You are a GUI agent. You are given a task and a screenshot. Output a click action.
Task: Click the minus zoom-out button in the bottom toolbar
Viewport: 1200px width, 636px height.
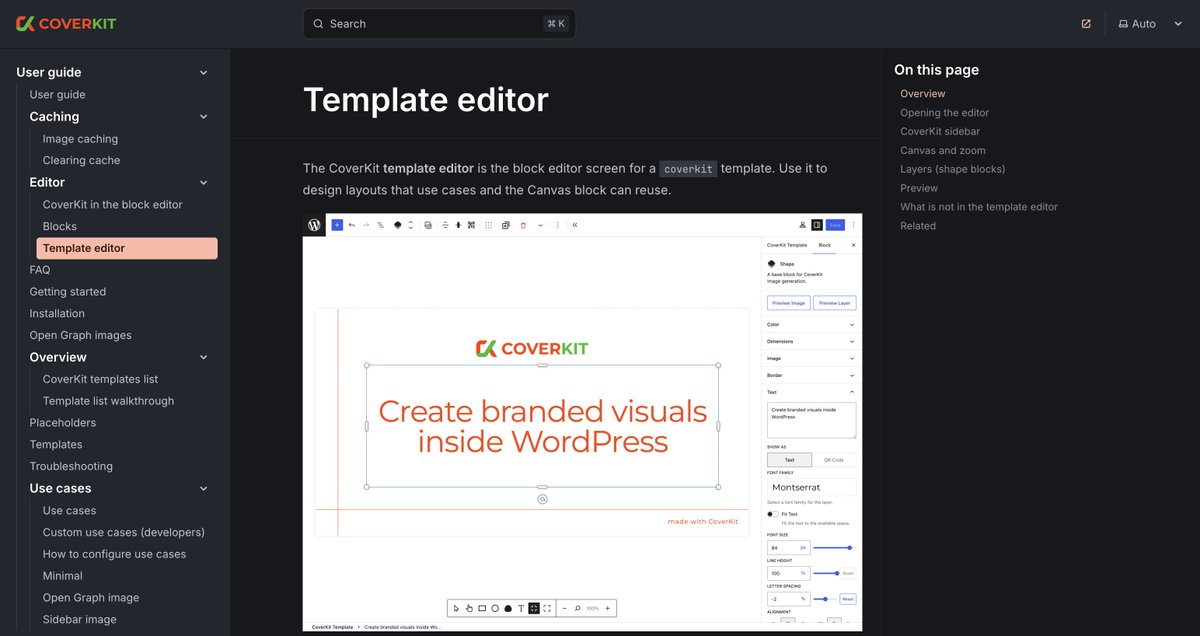click(565, 608)
